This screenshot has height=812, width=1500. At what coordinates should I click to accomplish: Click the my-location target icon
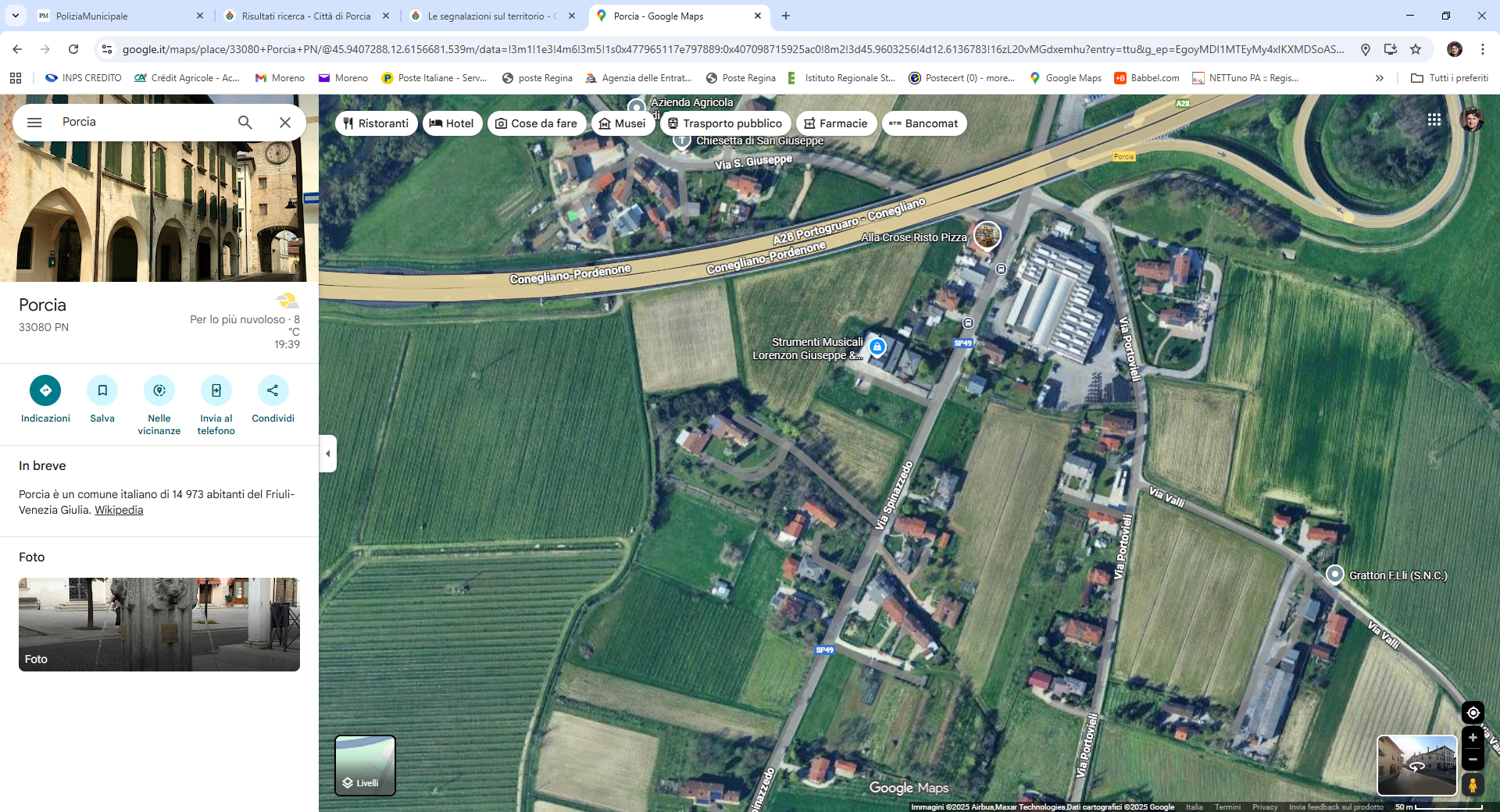[x=1473, y=713]
